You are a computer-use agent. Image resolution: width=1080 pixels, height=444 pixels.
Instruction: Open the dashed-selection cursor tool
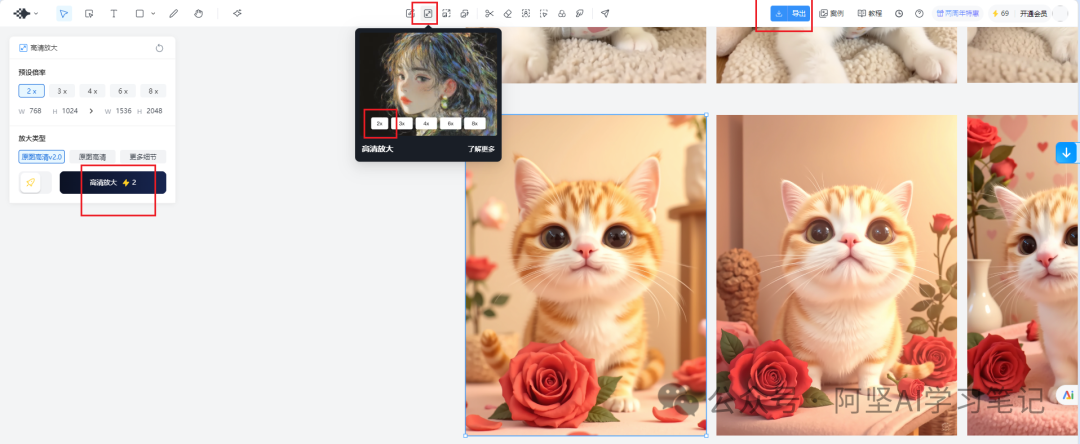tap(544, 13)
